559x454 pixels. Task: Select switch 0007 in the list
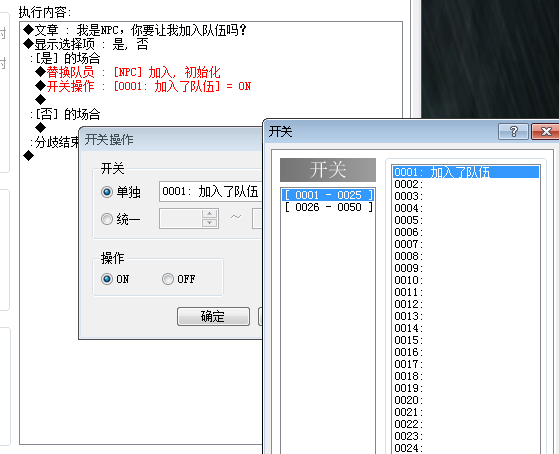tap(466, 244)
